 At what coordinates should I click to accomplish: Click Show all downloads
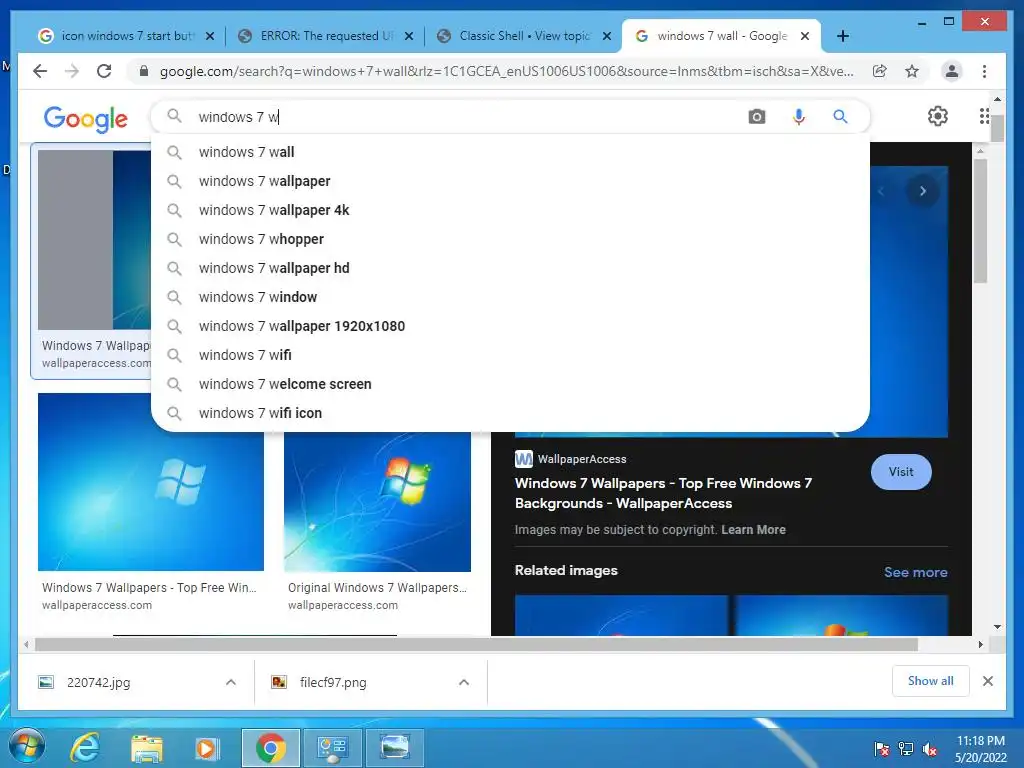[x=931, y=681]
